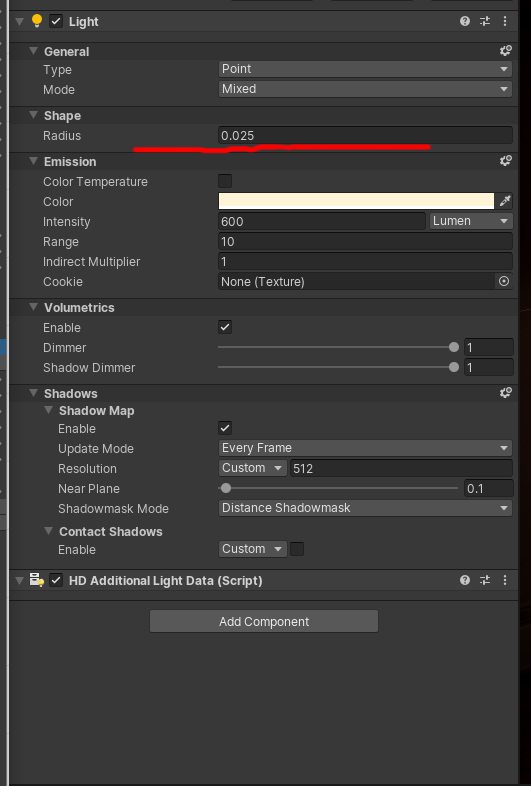Screen dimensions: 531x786
Task: Click the Radius input field
Action: 365,135
